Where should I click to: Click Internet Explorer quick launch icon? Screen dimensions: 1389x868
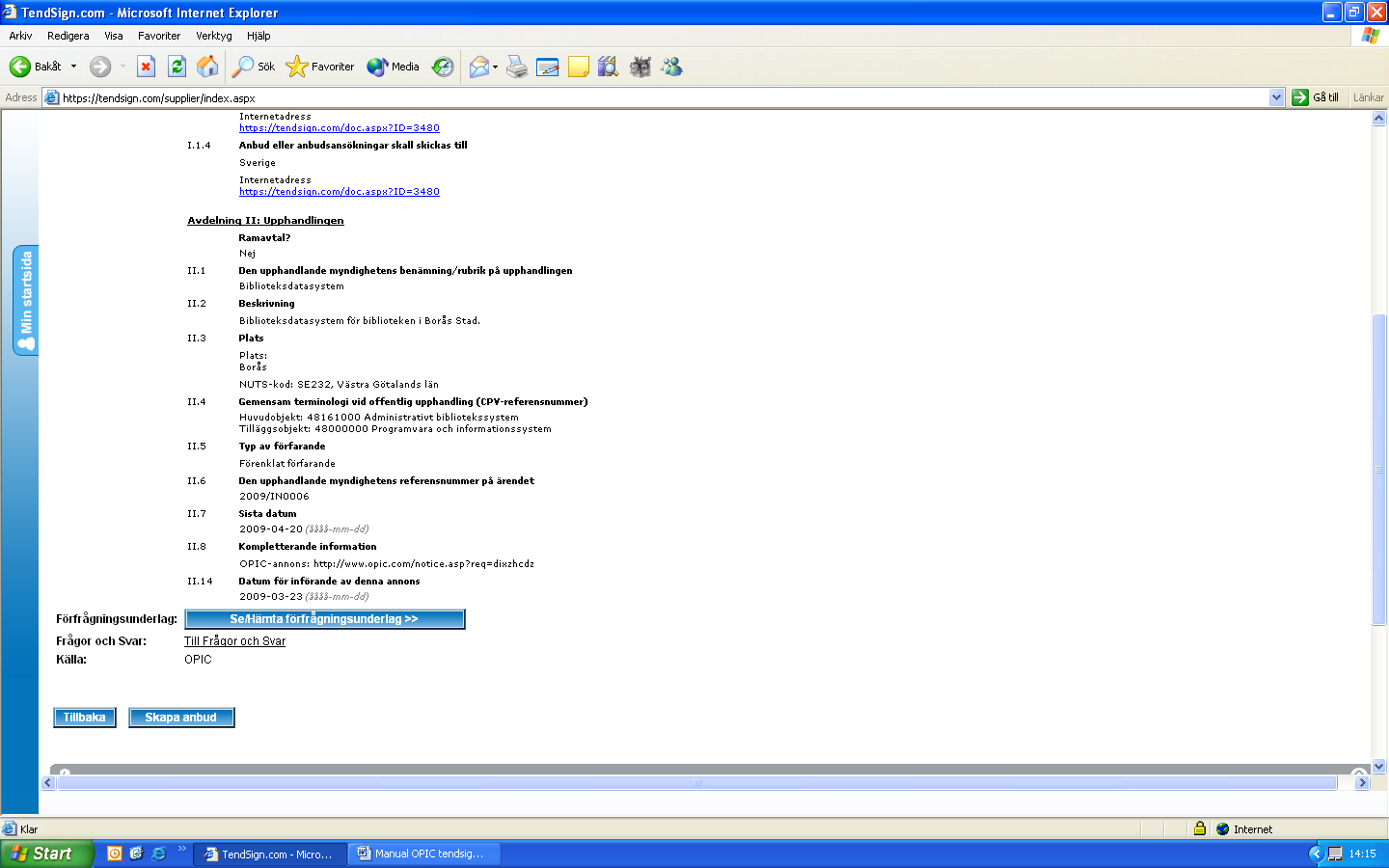tap(159, 854)
